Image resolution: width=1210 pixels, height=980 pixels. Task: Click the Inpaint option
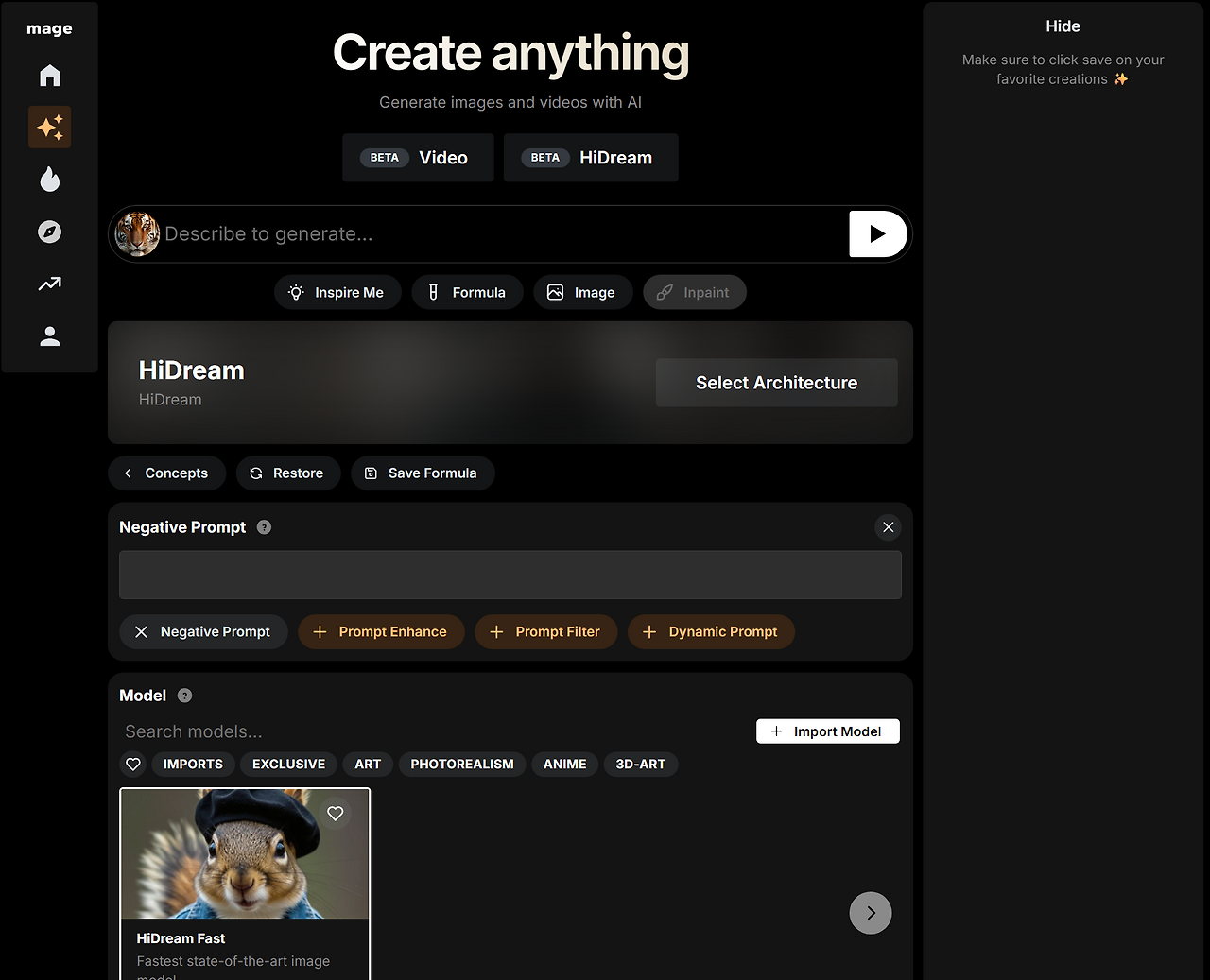[x=695, y=292]
